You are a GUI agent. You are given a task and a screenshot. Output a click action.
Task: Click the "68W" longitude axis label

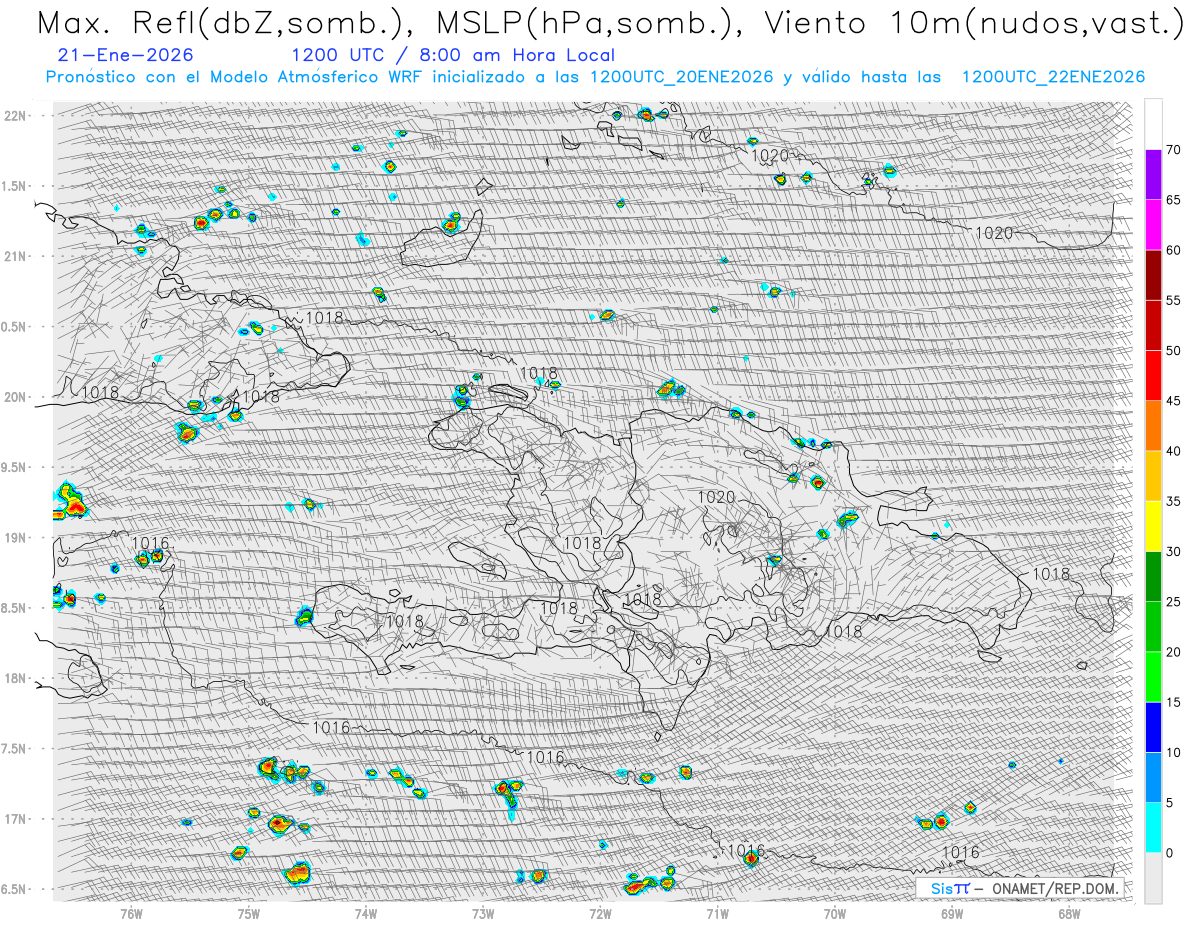(x=1069, y=913)
